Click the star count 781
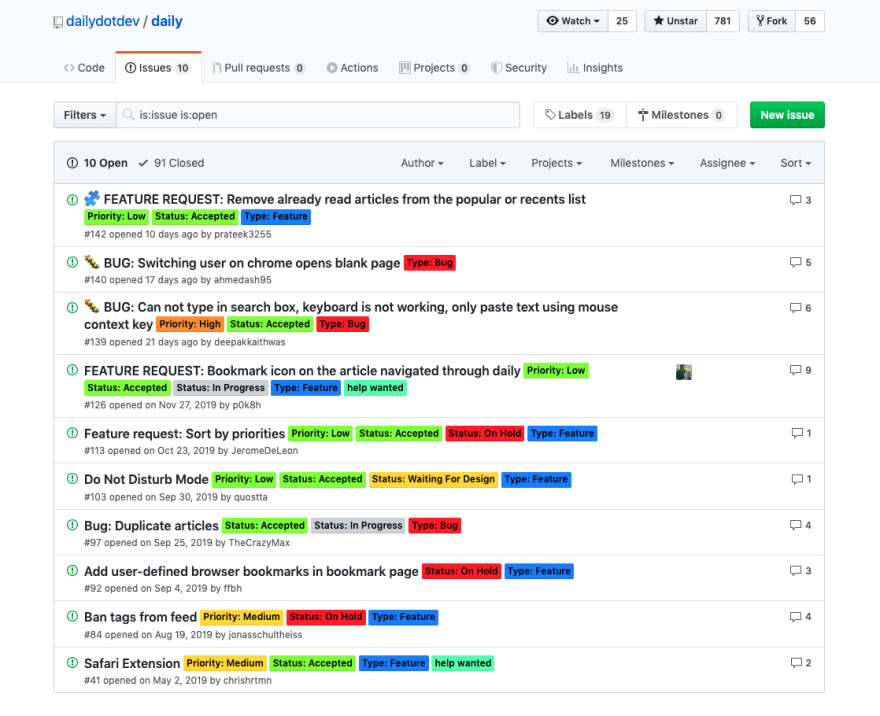880x716 pixels. (723, 21)
